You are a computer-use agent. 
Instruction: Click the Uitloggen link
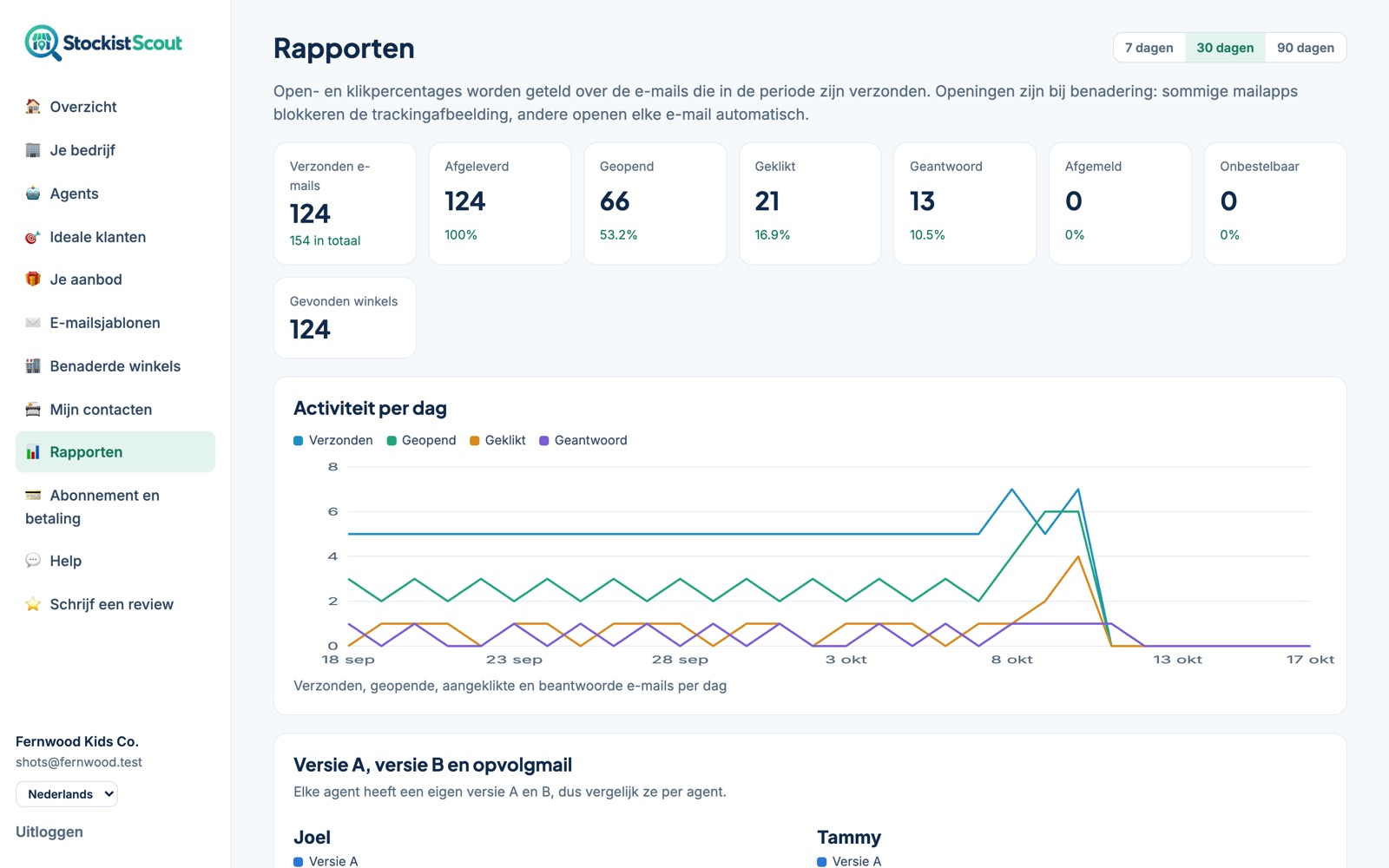point(49,832)
